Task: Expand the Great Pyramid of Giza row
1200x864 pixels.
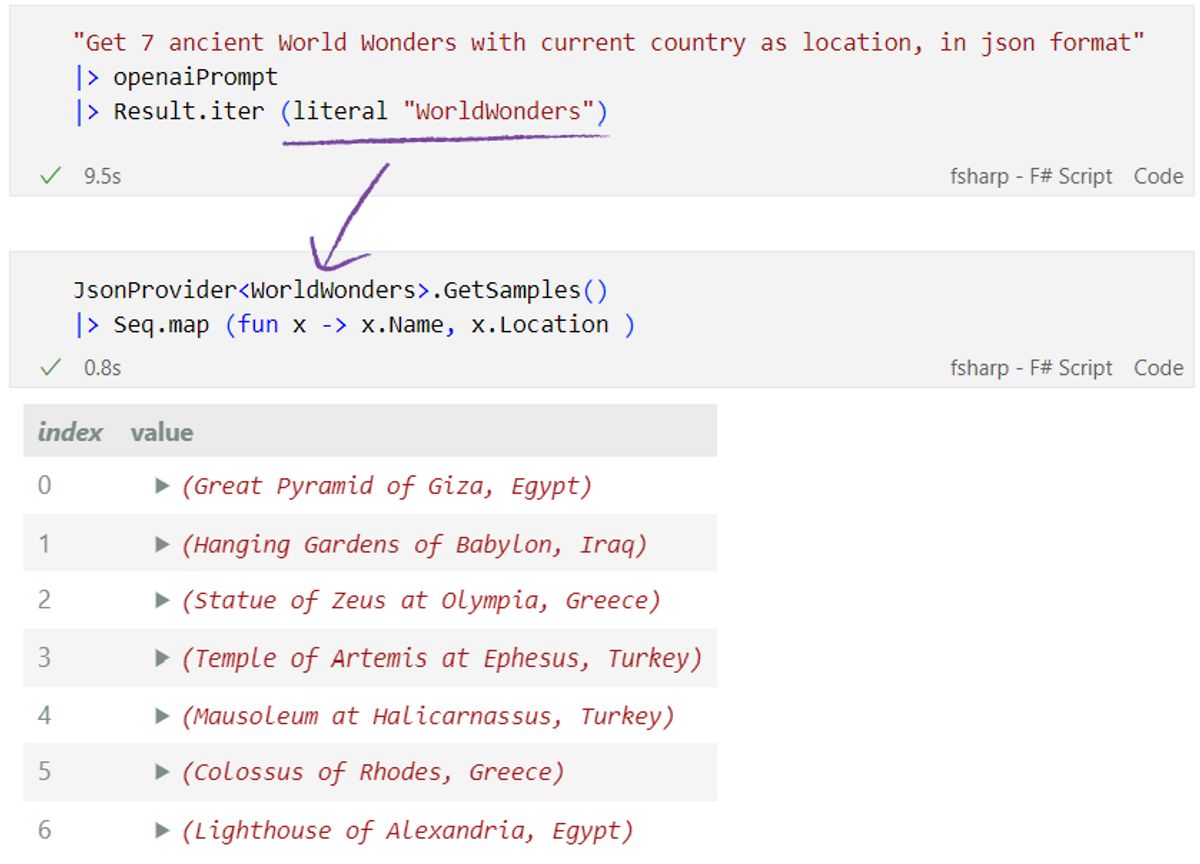Action: 162,487
